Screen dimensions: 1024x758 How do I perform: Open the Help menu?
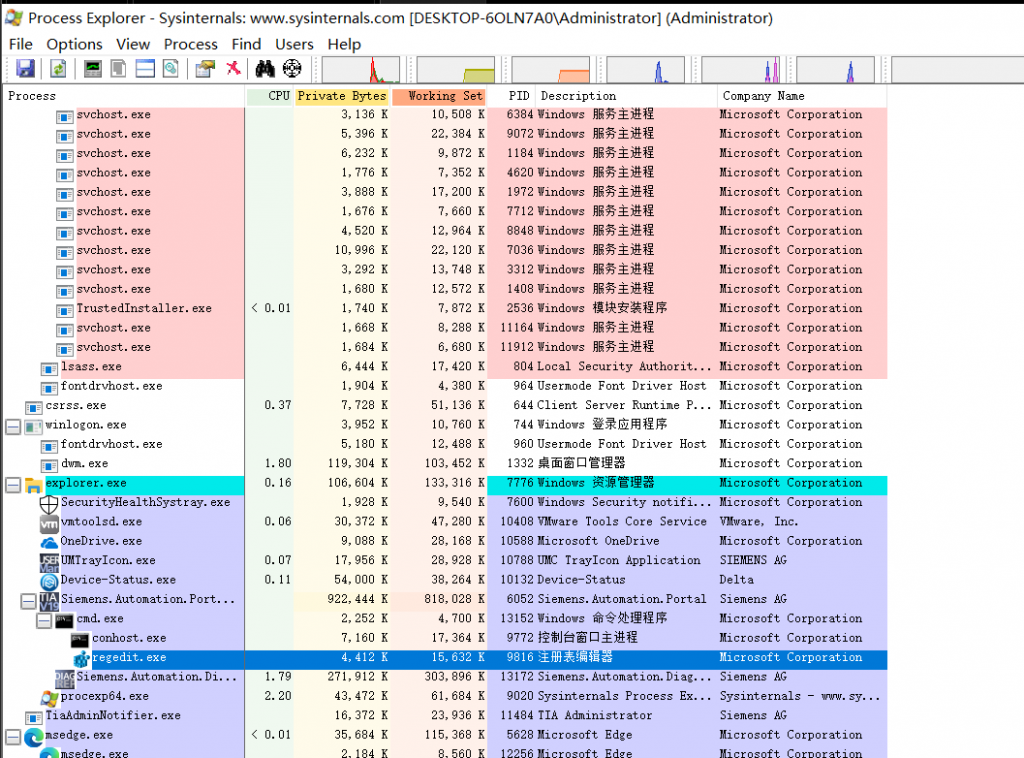[344, 44]
